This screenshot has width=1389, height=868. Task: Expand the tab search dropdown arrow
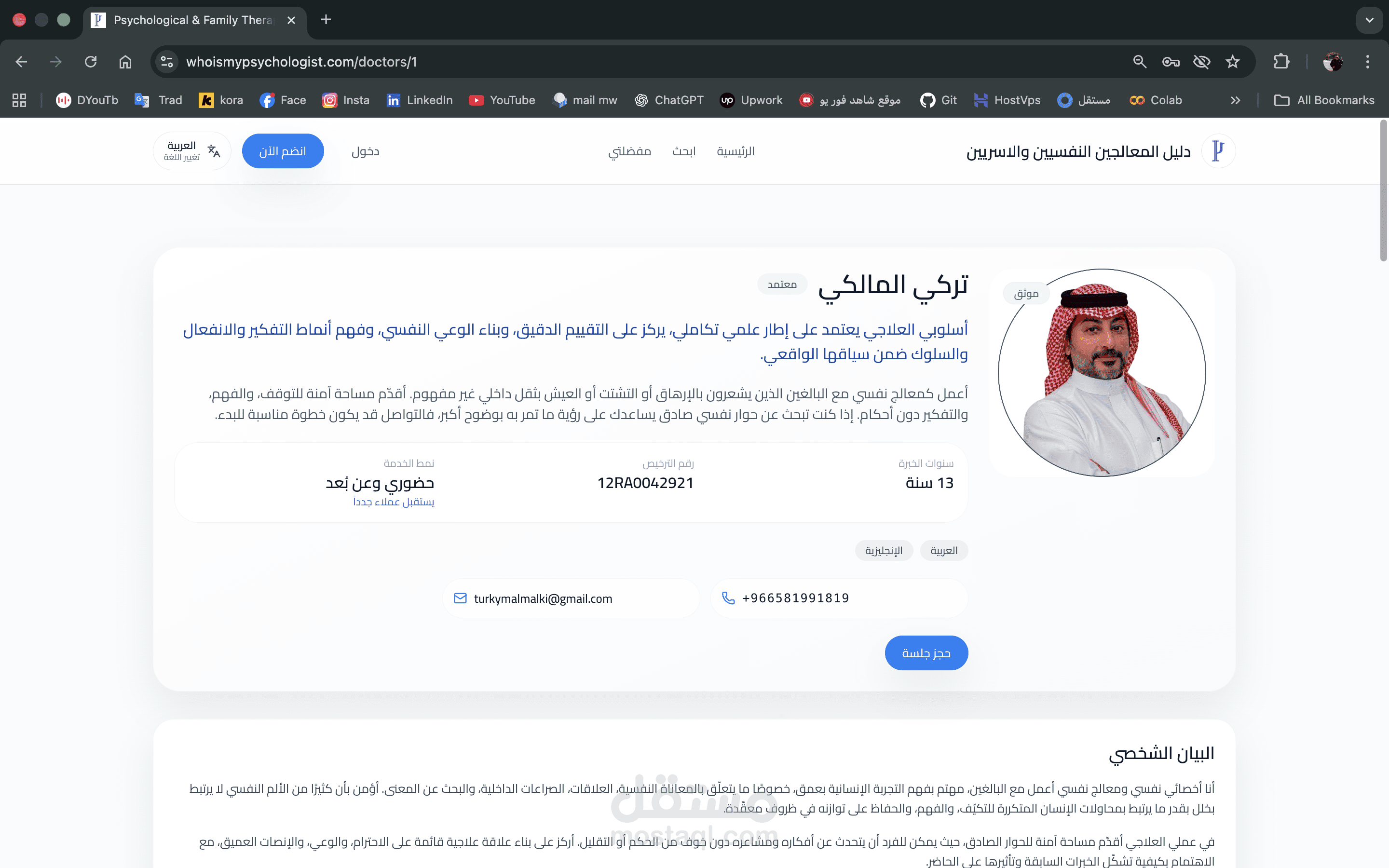(1369, 20)
